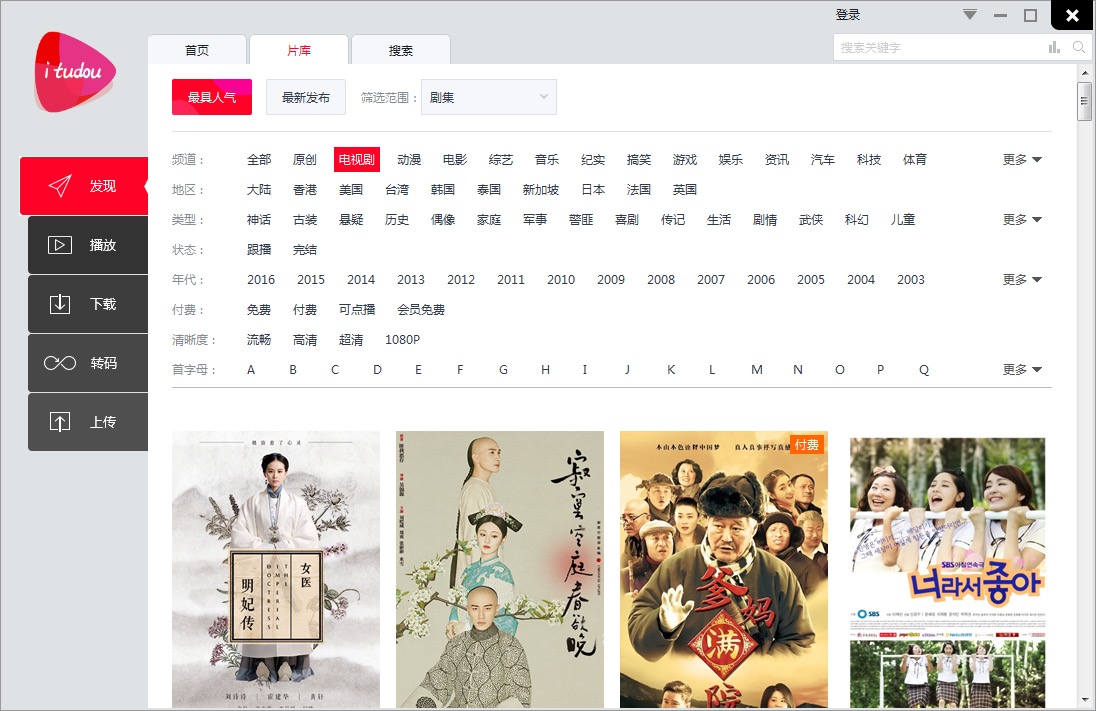Open the 下载 download section
Screen dimensions: 1096x711
point(88,304)
